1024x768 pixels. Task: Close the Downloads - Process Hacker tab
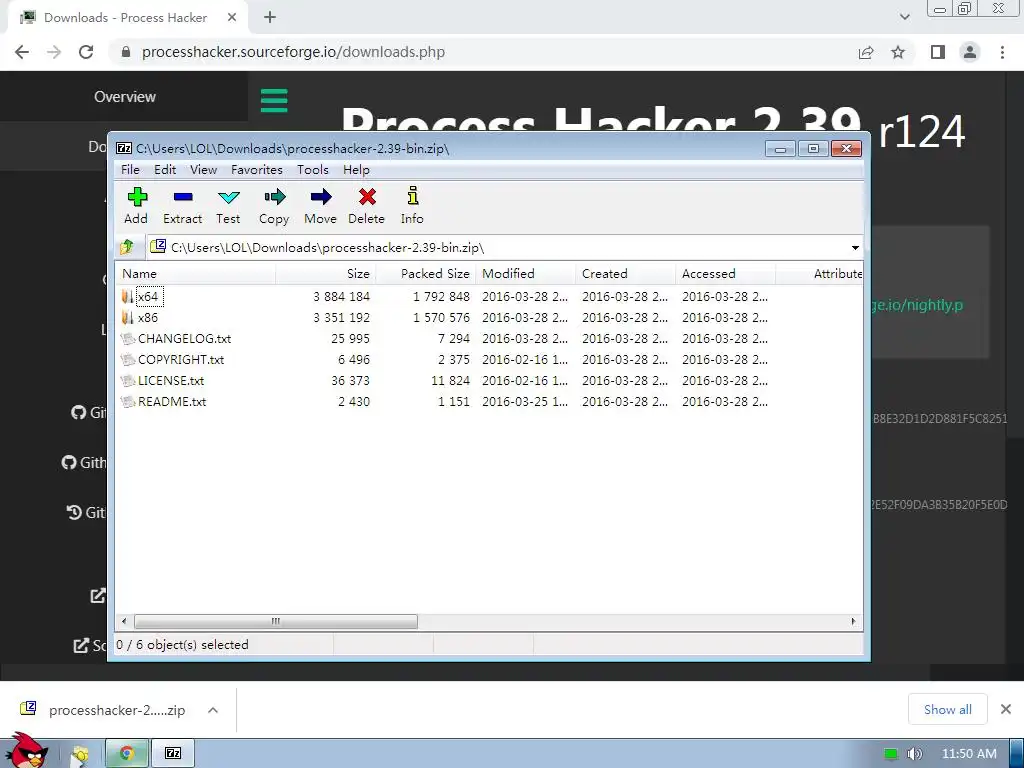232,18
